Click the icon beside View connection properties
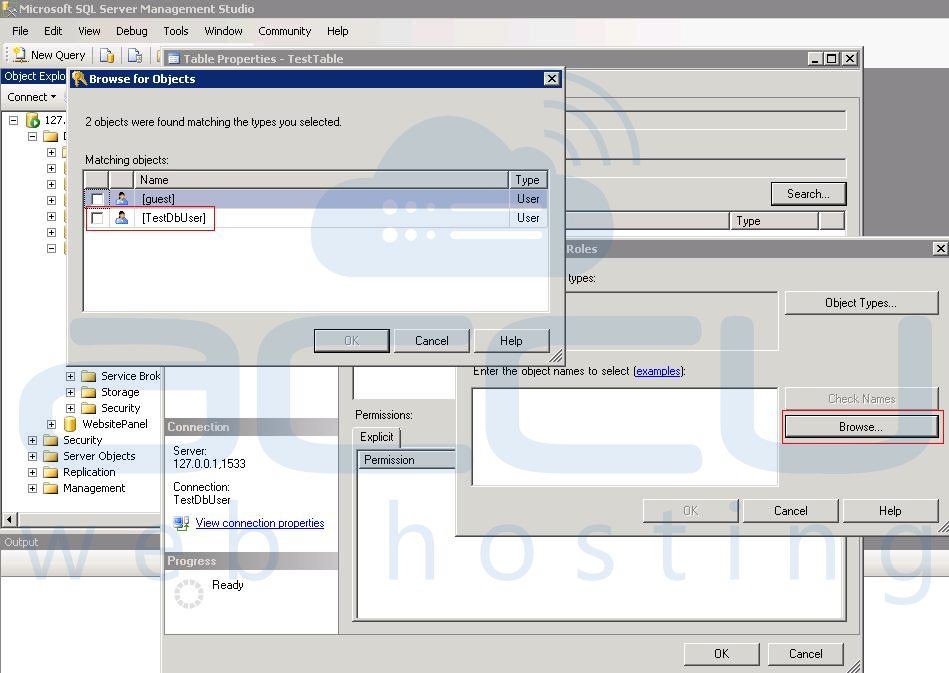This screenshot has width=949, height=673. (x=181, y=523)
